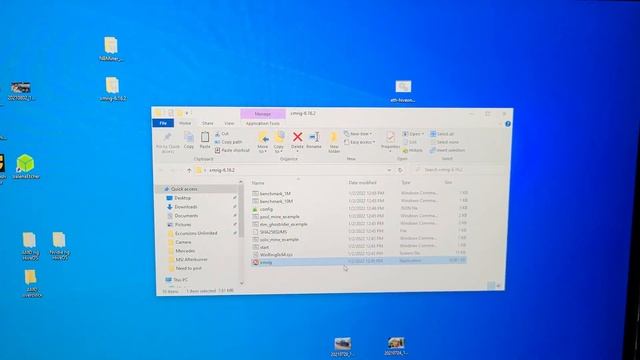Switch to the Application Tools tab
Image resolution: width=640 pixels, height=360 pixels.
pos(263,123)
